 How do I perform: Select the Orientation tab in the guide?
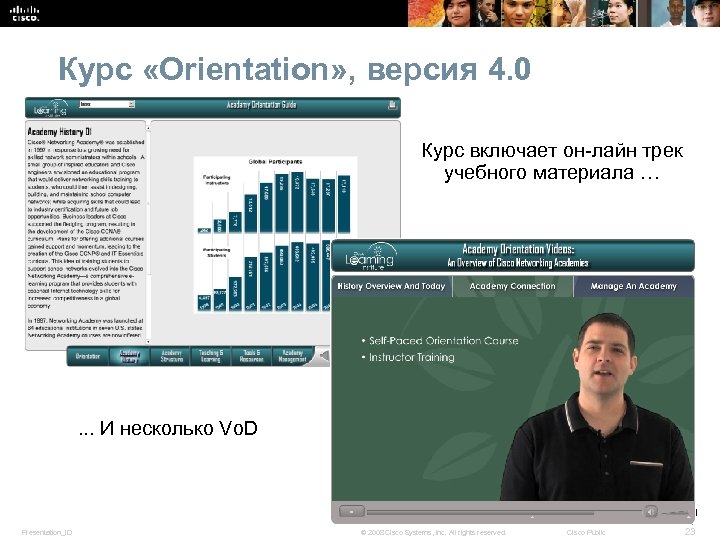(x=88, y=356)
